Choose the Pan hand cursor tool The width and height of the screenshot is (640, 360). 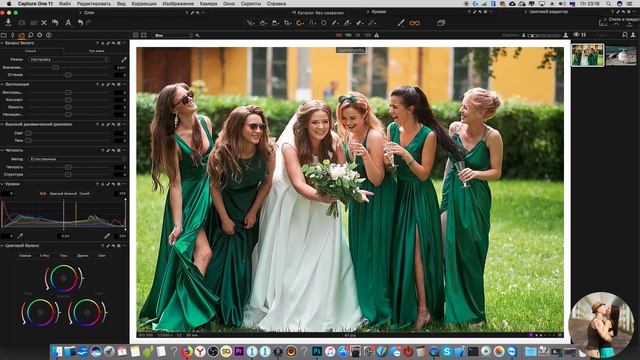coord(263,23)
